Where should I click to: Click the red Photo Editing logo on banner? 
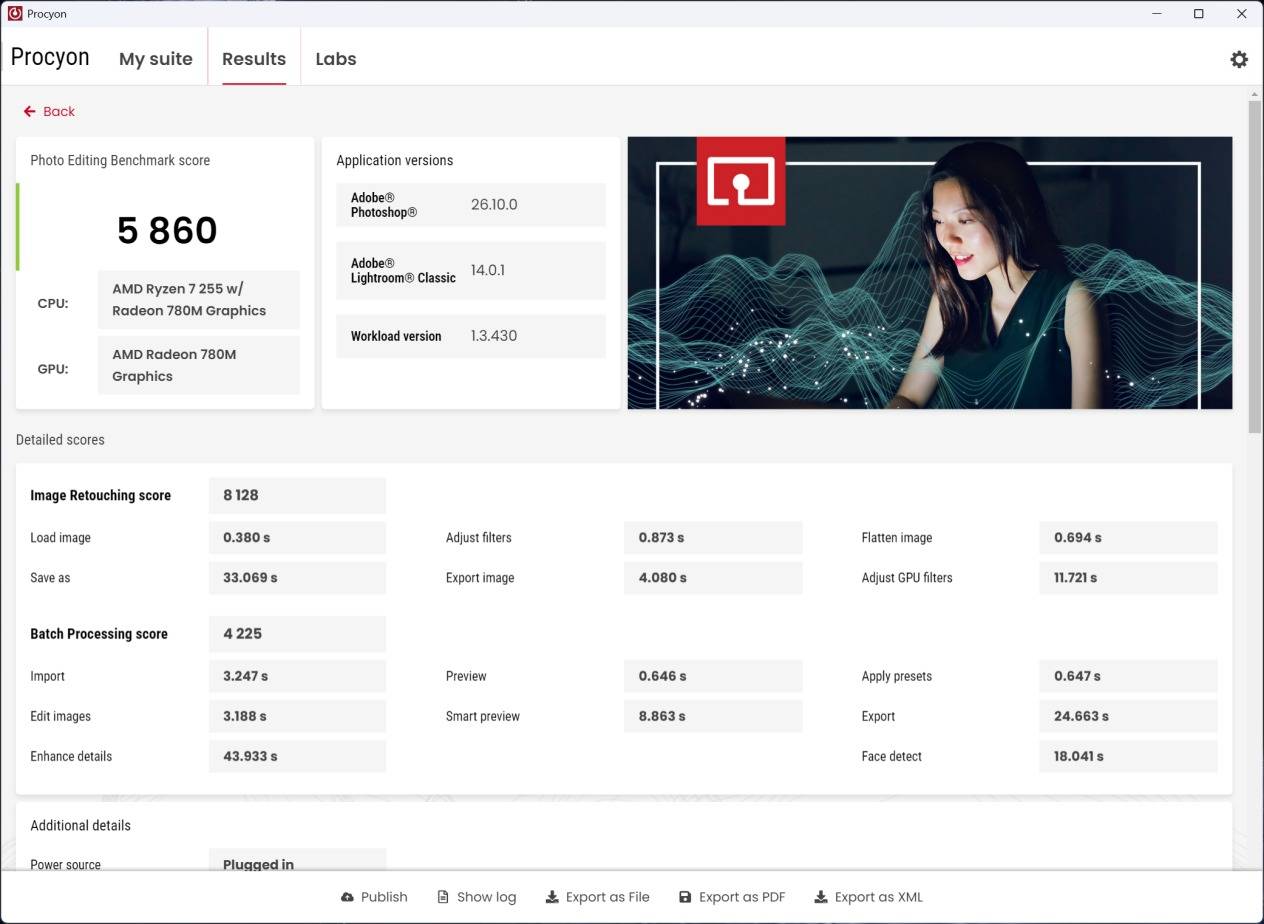pyautogui.click(x=740, y=181)
